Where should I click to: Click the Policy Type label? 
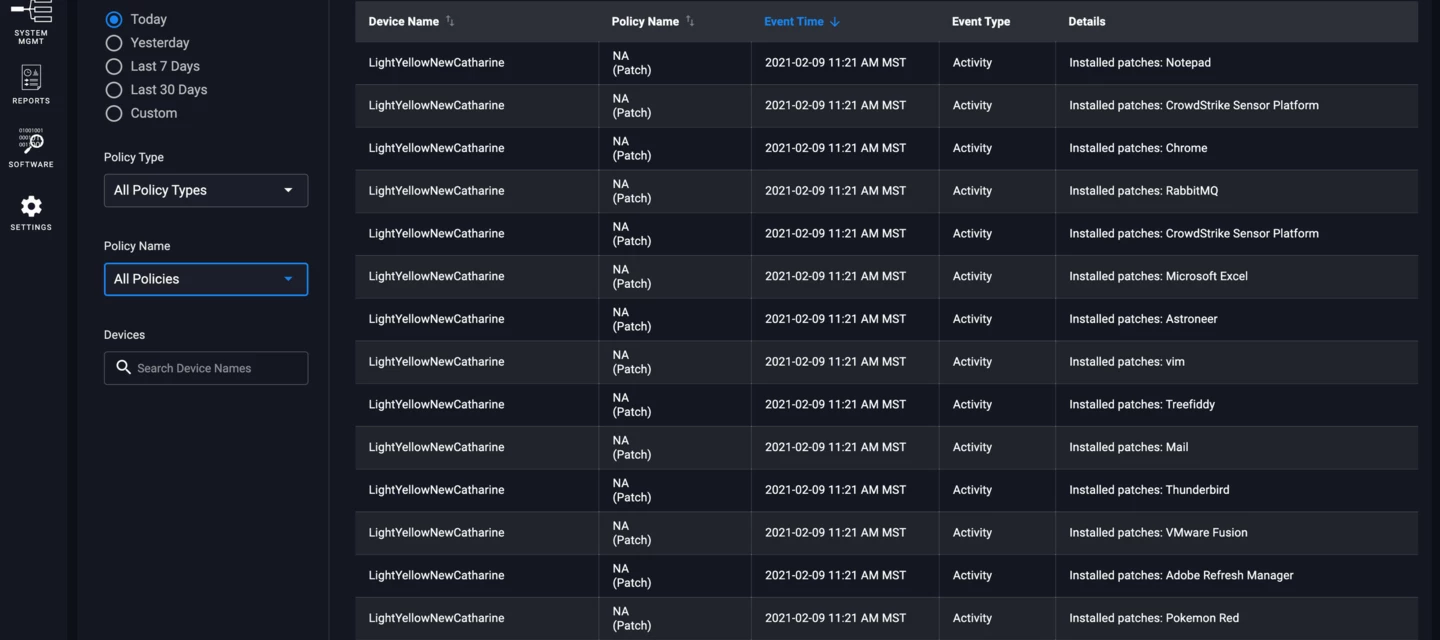[x=134, y=157]
